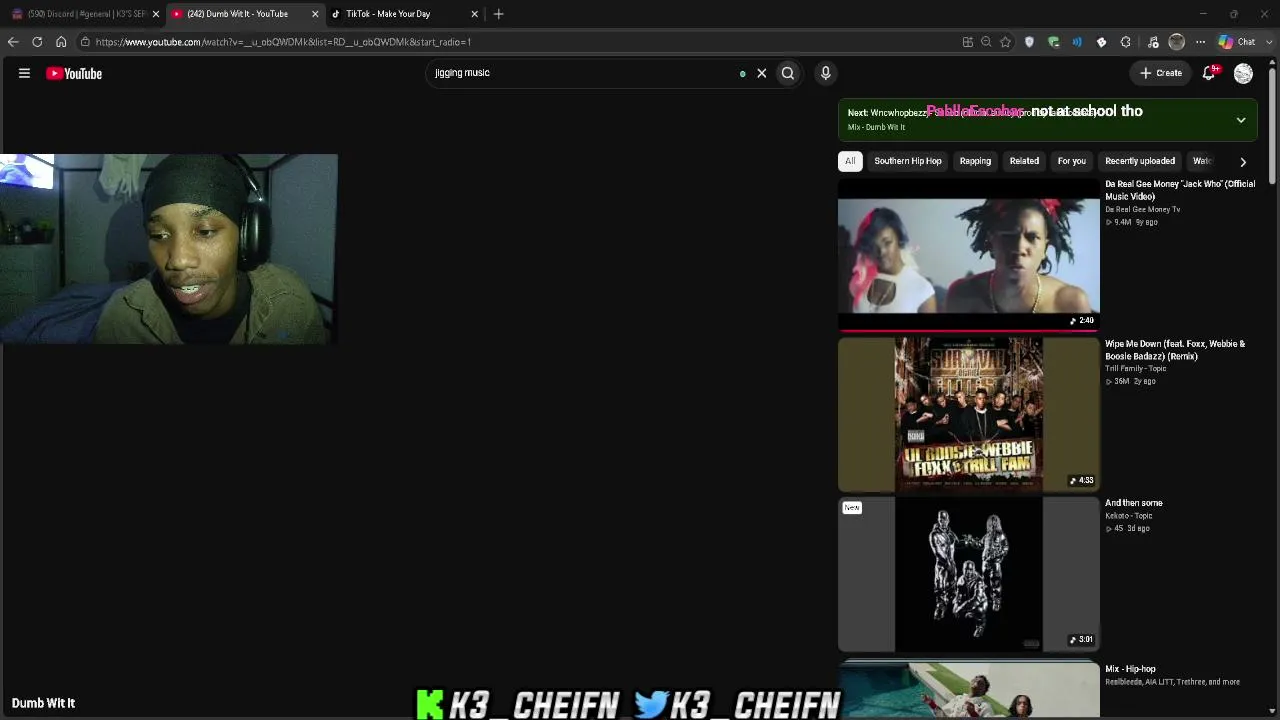Image resolution: width=1280 pixels, height=720 pixels.
Task: Open Wipe Me Down remix thumbnail
Action: [968, 415]
